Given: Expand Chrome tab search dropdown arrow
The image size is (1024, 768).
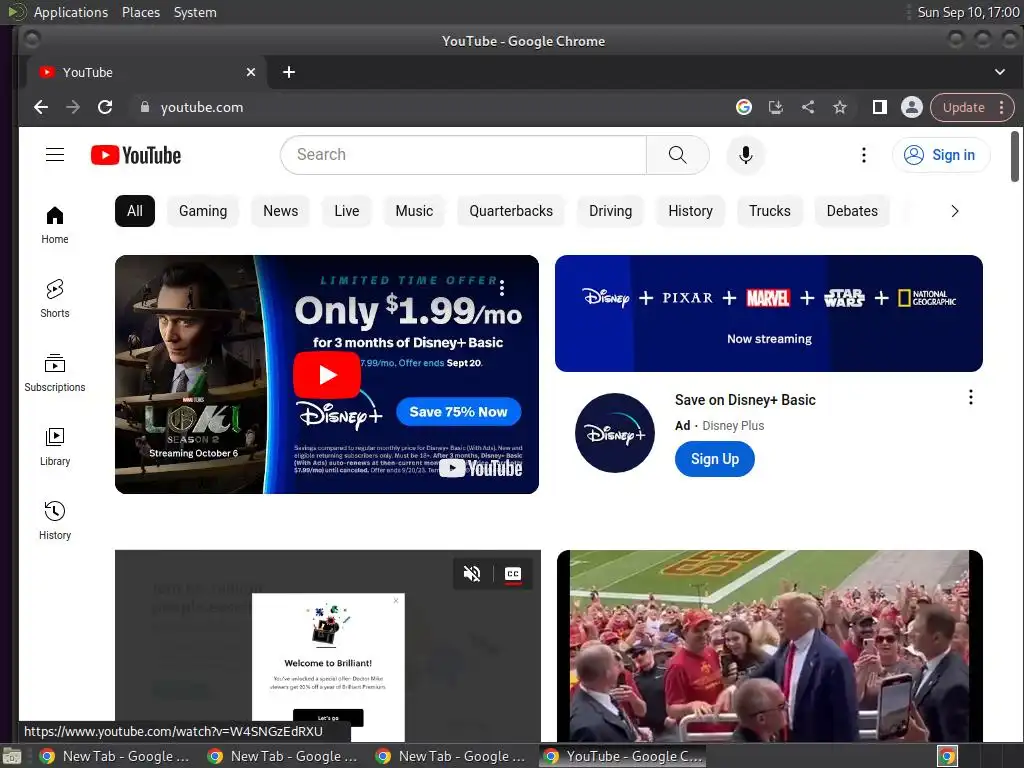Looking at the screenshot, I should pos(999,72).
